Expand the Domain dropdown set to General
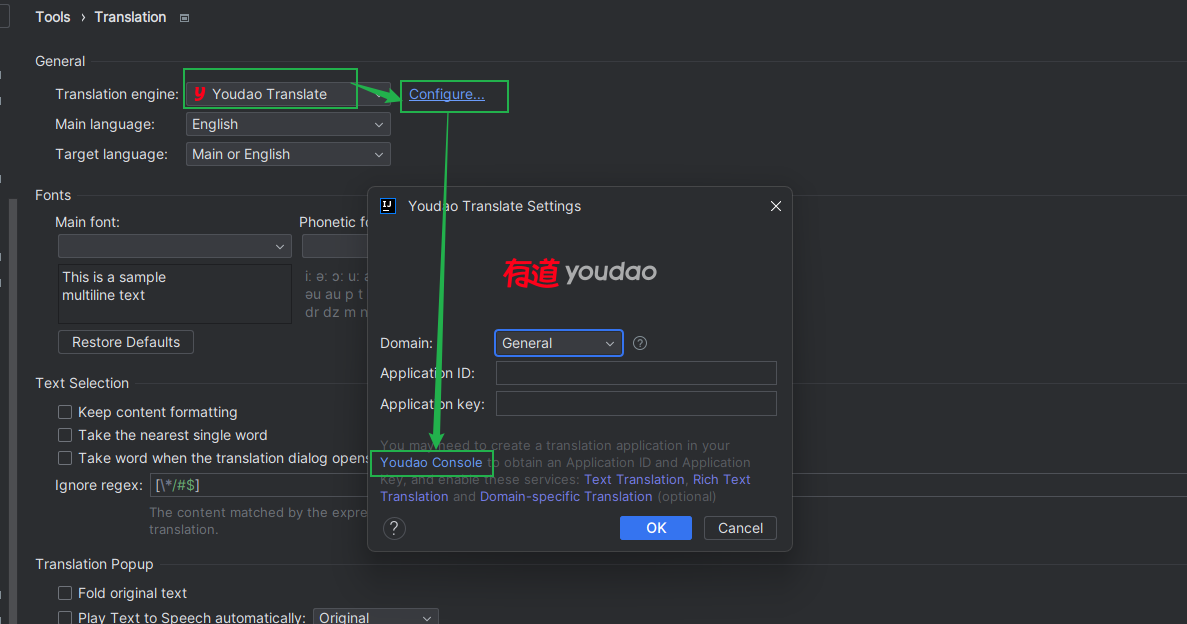The image size is (1187, 624). tap(559, 343)
